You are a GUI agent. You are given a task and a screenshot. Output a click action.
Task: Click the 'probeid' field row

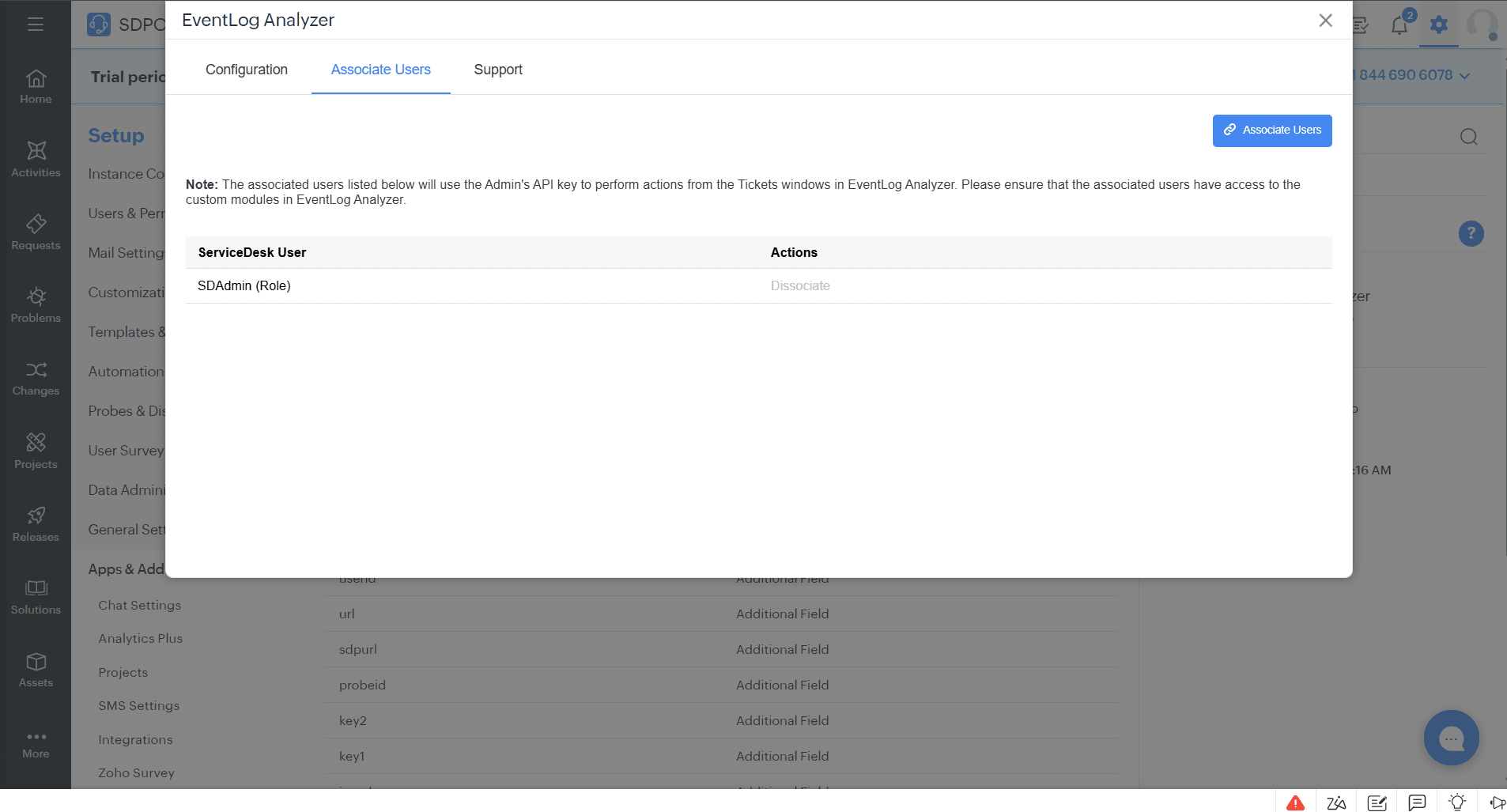coord(722,685)
